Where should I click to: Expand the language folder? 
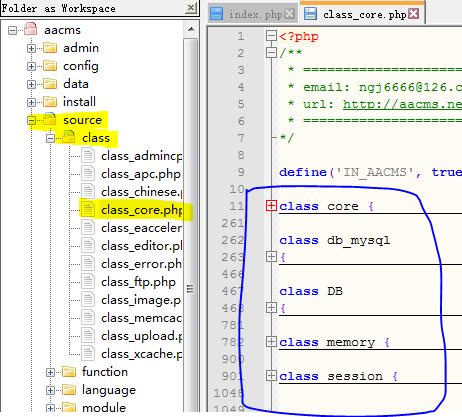50,390
